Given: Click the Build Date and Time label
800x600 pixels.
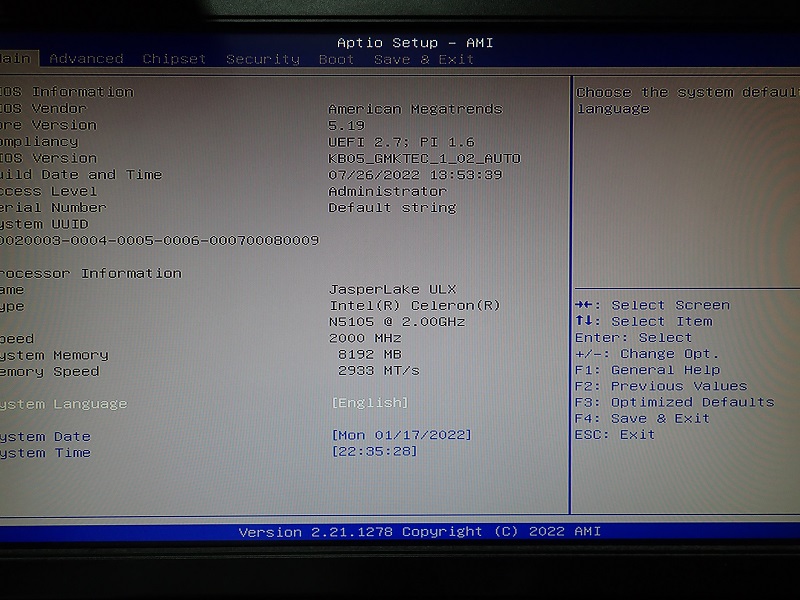Looking at the screenshot, I should 81,174.
